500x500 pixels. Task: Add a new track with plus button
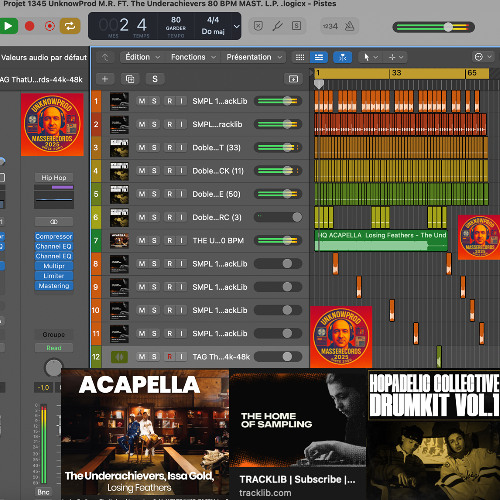(x=105, y=79)
